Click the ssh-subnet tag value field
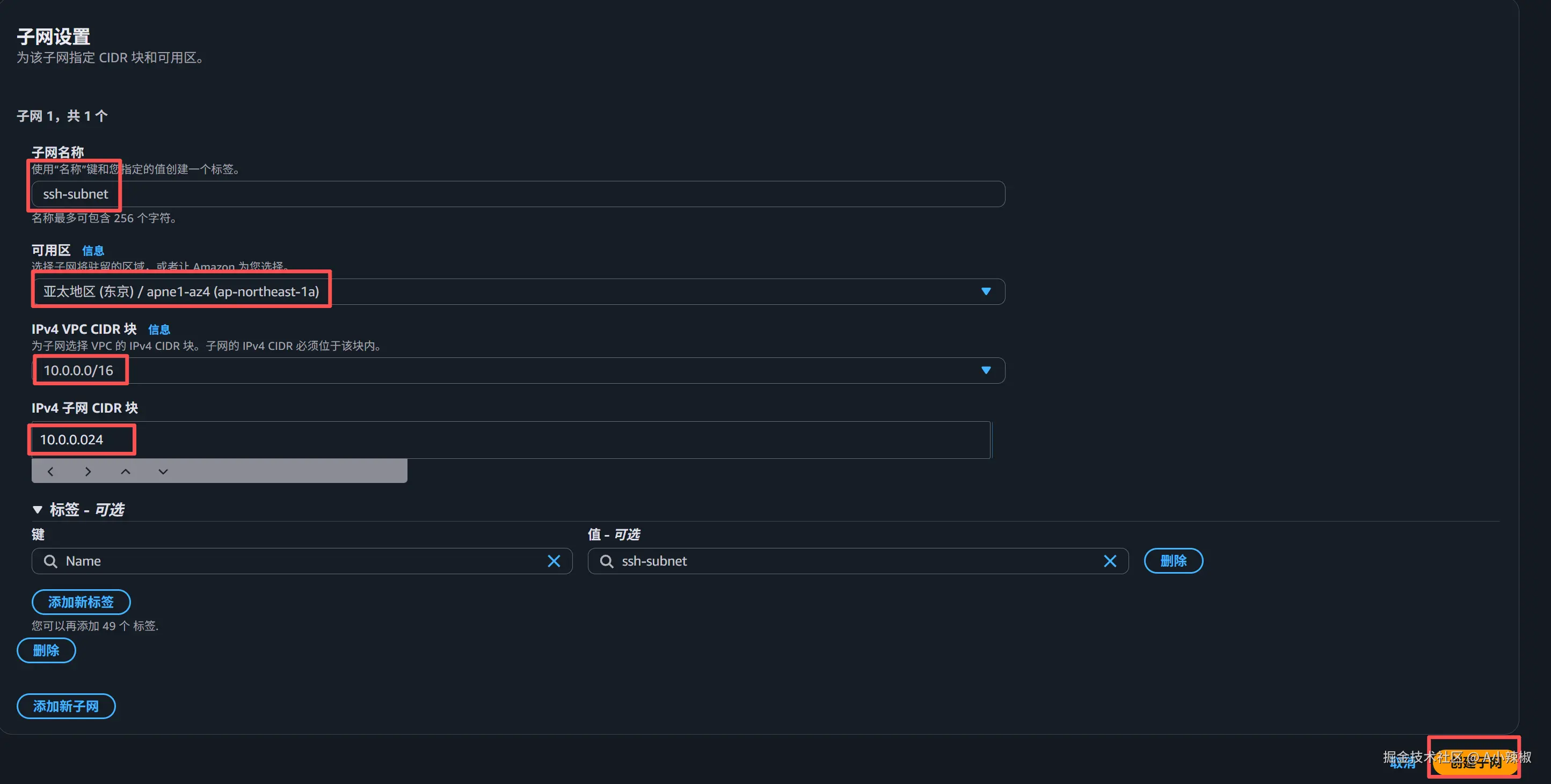This screenshot has height=784, width=1551. click(x=858, y=561)
